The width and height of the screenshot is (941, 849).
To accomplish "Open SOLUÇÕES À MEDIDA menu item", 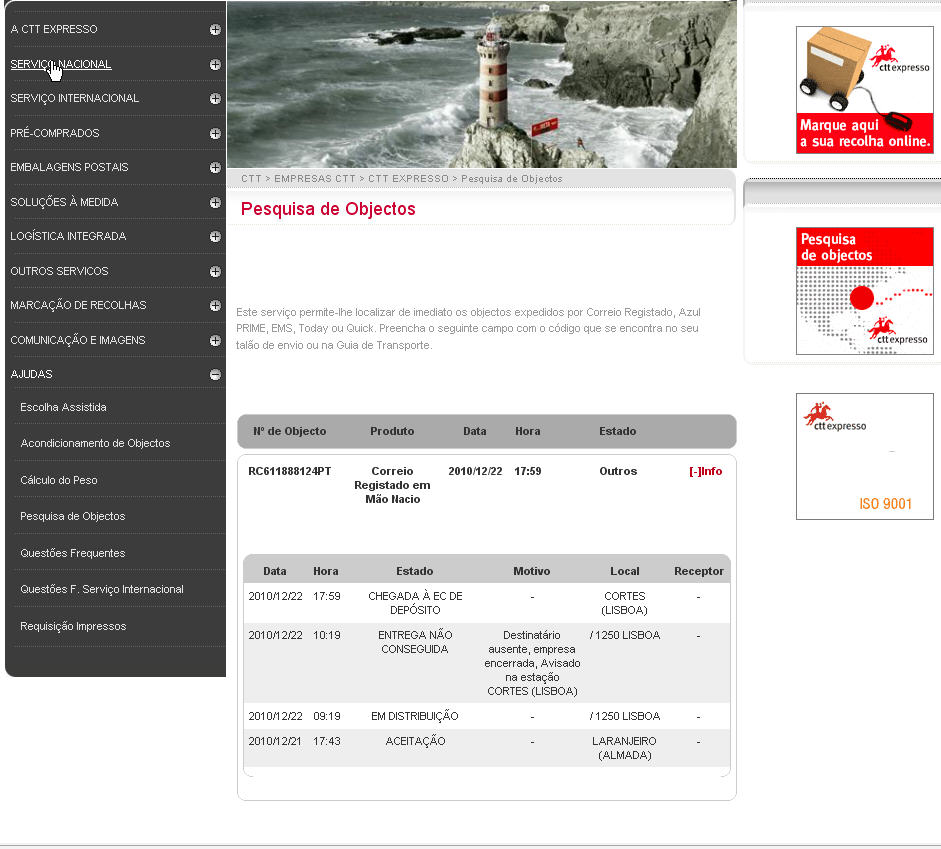I will [64, 202].
